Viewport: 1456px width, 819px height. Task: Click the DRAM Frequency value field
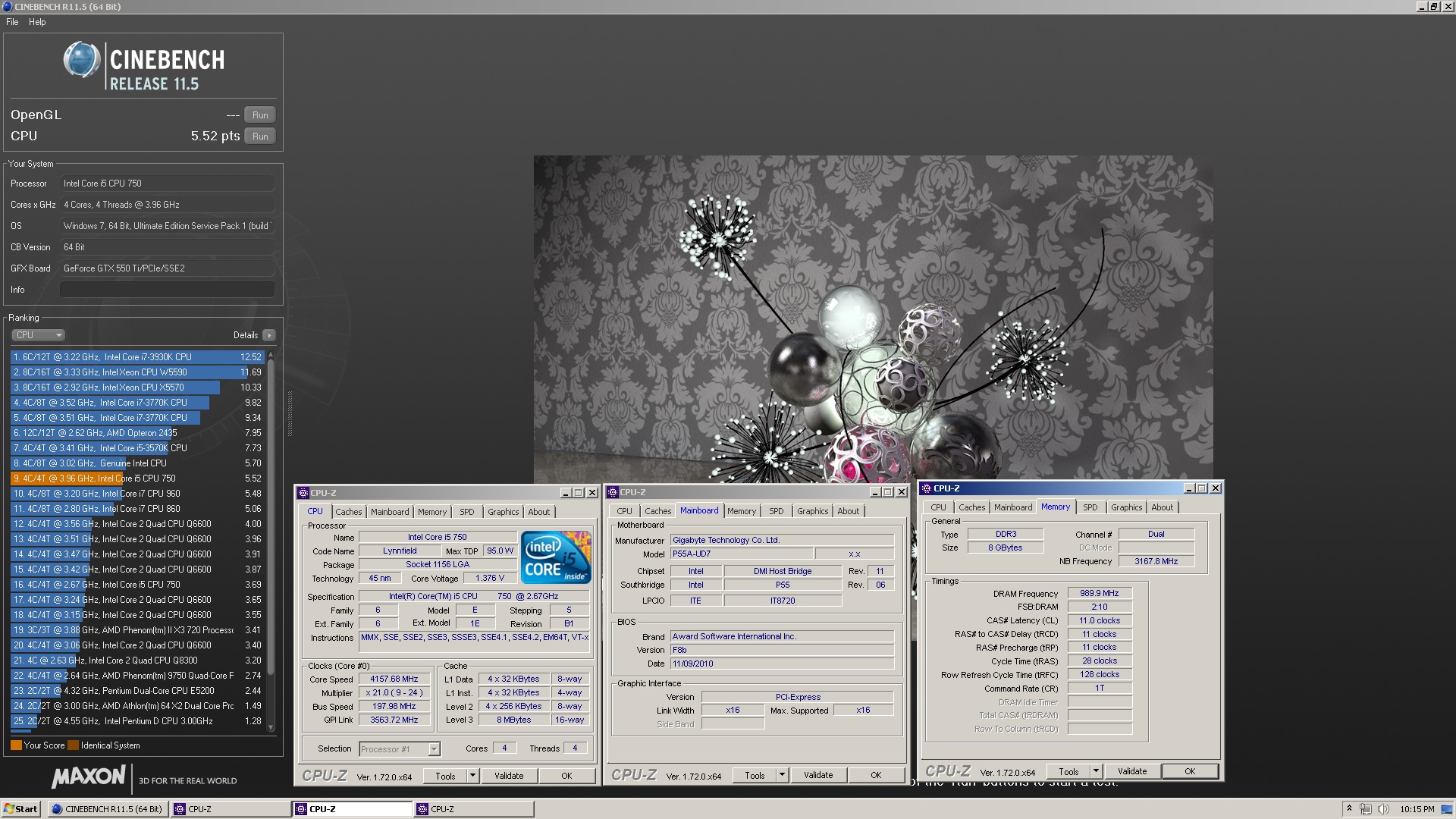tap(1100, 594)
